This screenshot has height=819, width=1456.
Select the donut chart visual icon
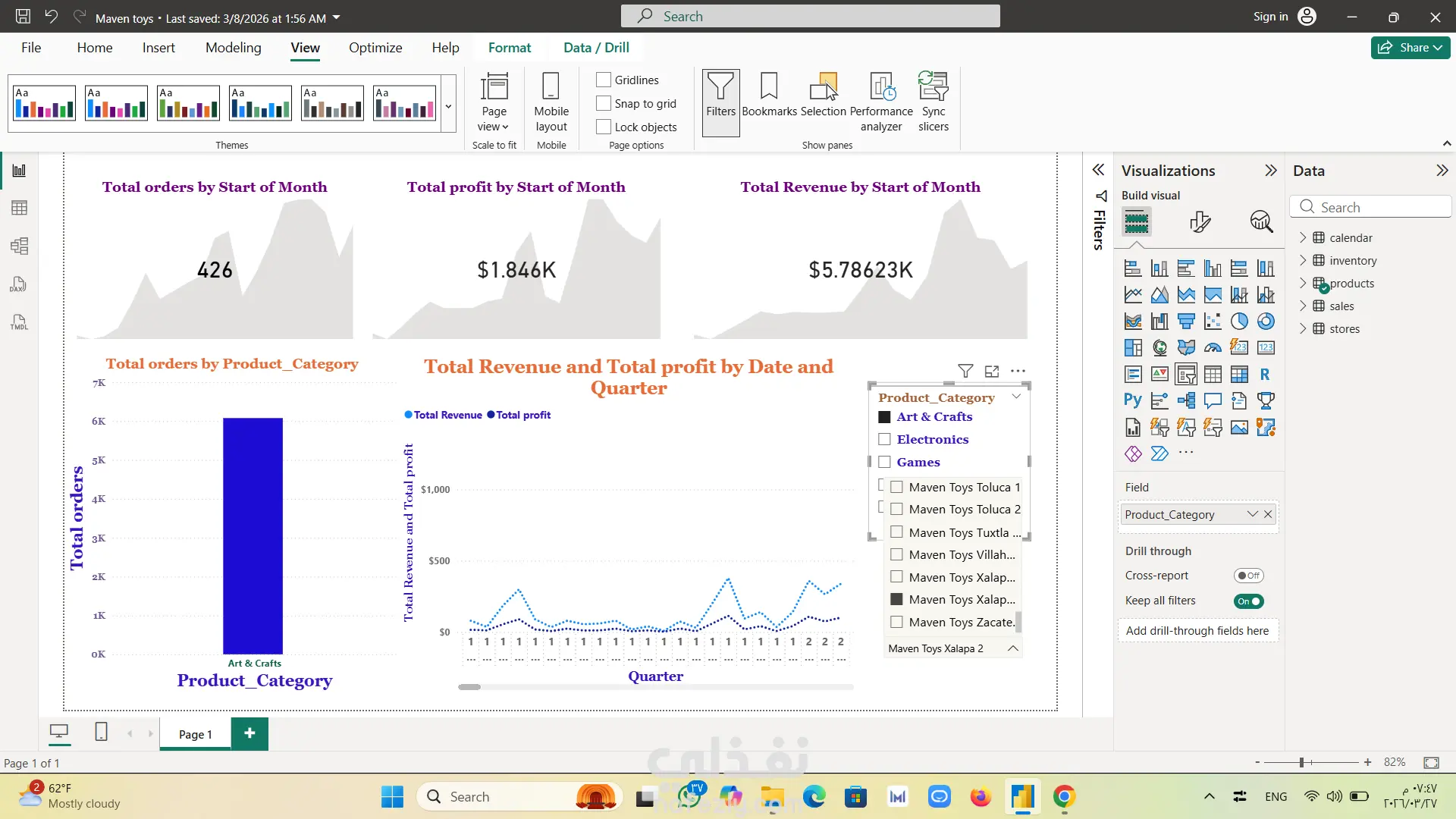click(x=1266, y=322)
